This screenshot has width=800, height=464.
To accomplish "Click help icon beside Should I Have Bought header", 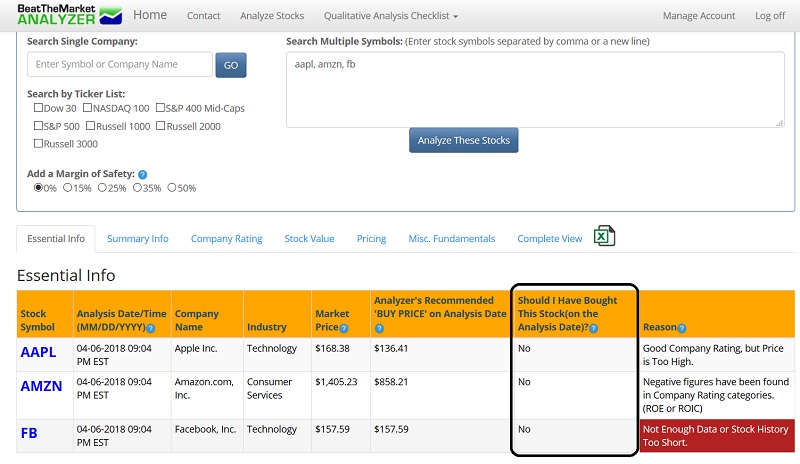I will 593,328.
